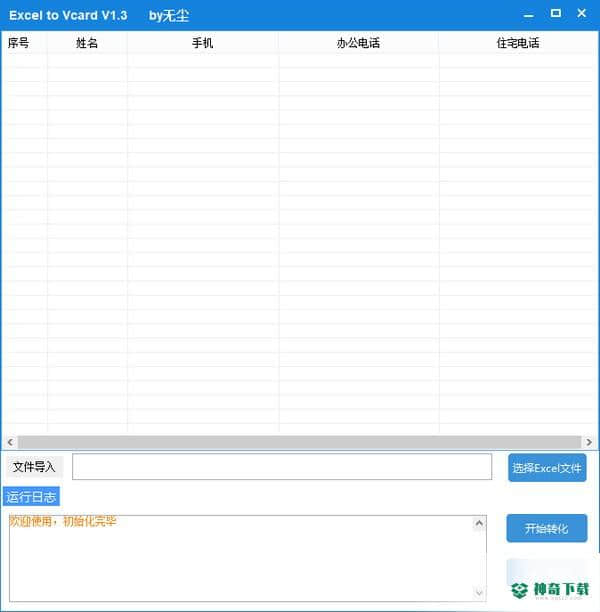Click the 文件导入 label

pyautogui.click(x=34, y=466)
